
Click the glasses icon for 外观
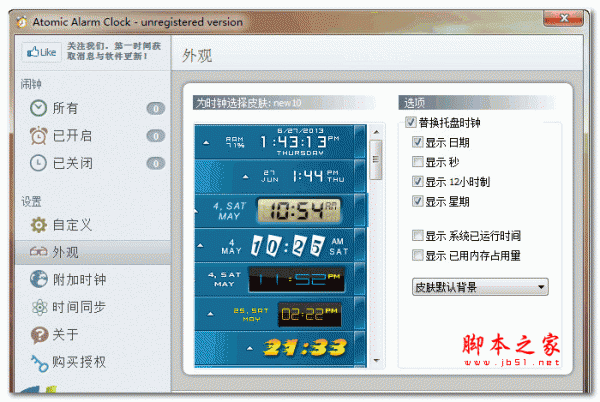pos(39,252)
